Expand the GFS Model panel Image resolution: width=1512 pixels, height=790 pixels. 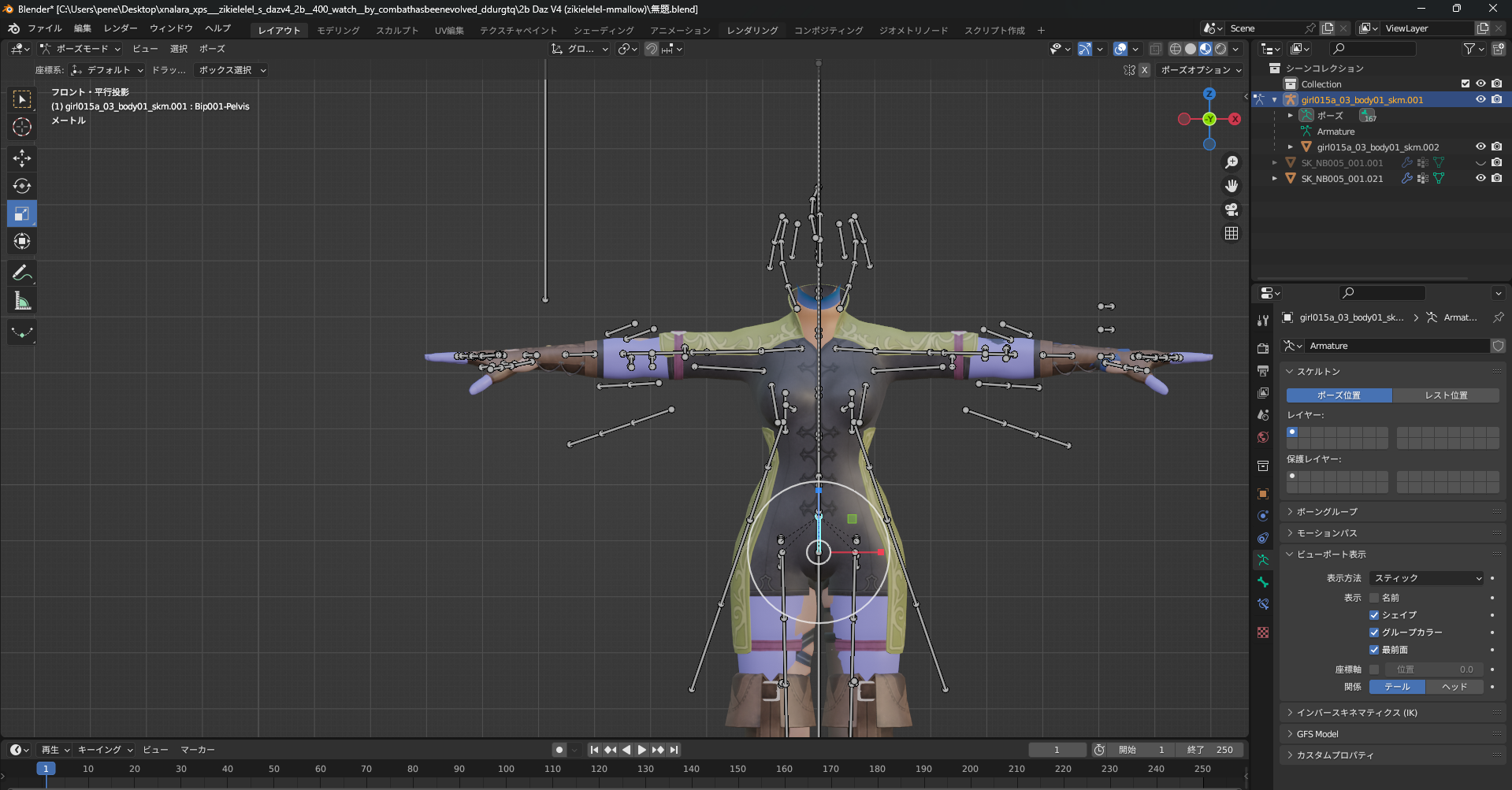[1318, 734]
